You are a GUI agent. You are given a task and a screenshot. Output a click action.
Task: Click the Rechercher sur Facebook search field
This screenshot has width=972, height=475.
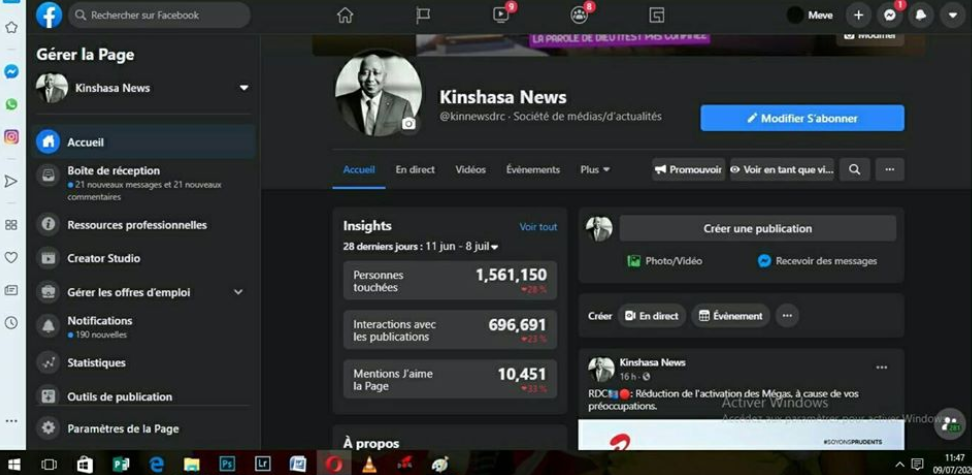point(159,15)
